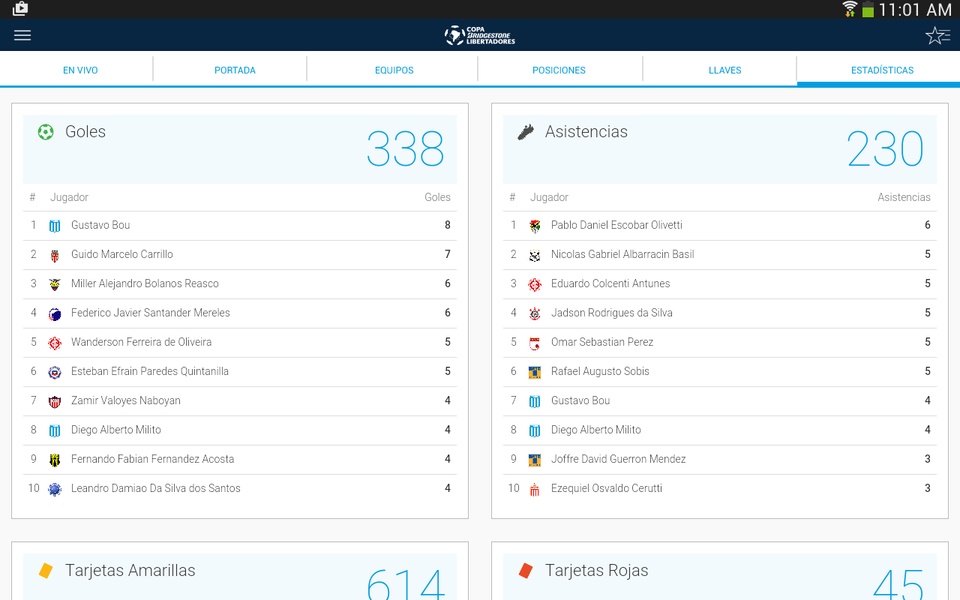Open the Tarjetas Amarillas card header
The height and width of the screenshot is (600, 960).
coord(240,577)
